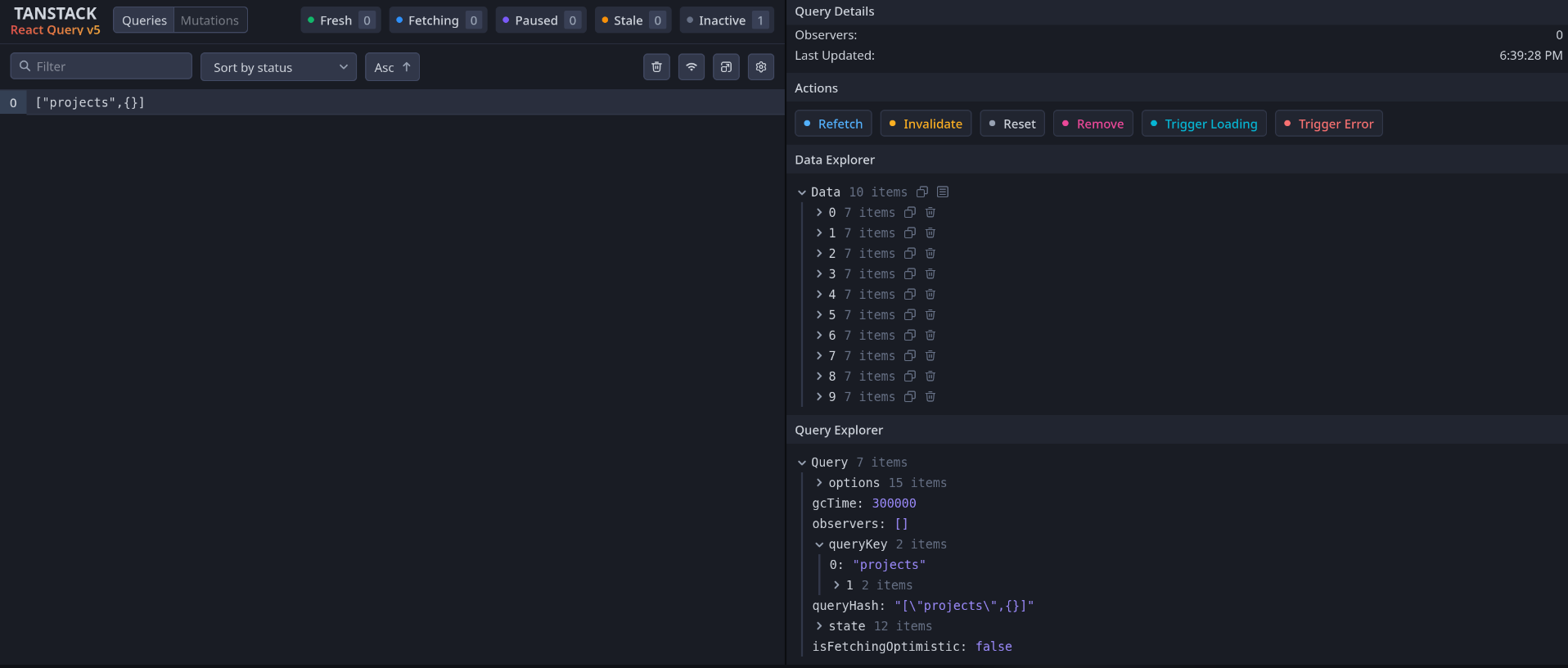Expand Data item 4
The width and height of the screenshot is (1568, 668).
point(819,294)
